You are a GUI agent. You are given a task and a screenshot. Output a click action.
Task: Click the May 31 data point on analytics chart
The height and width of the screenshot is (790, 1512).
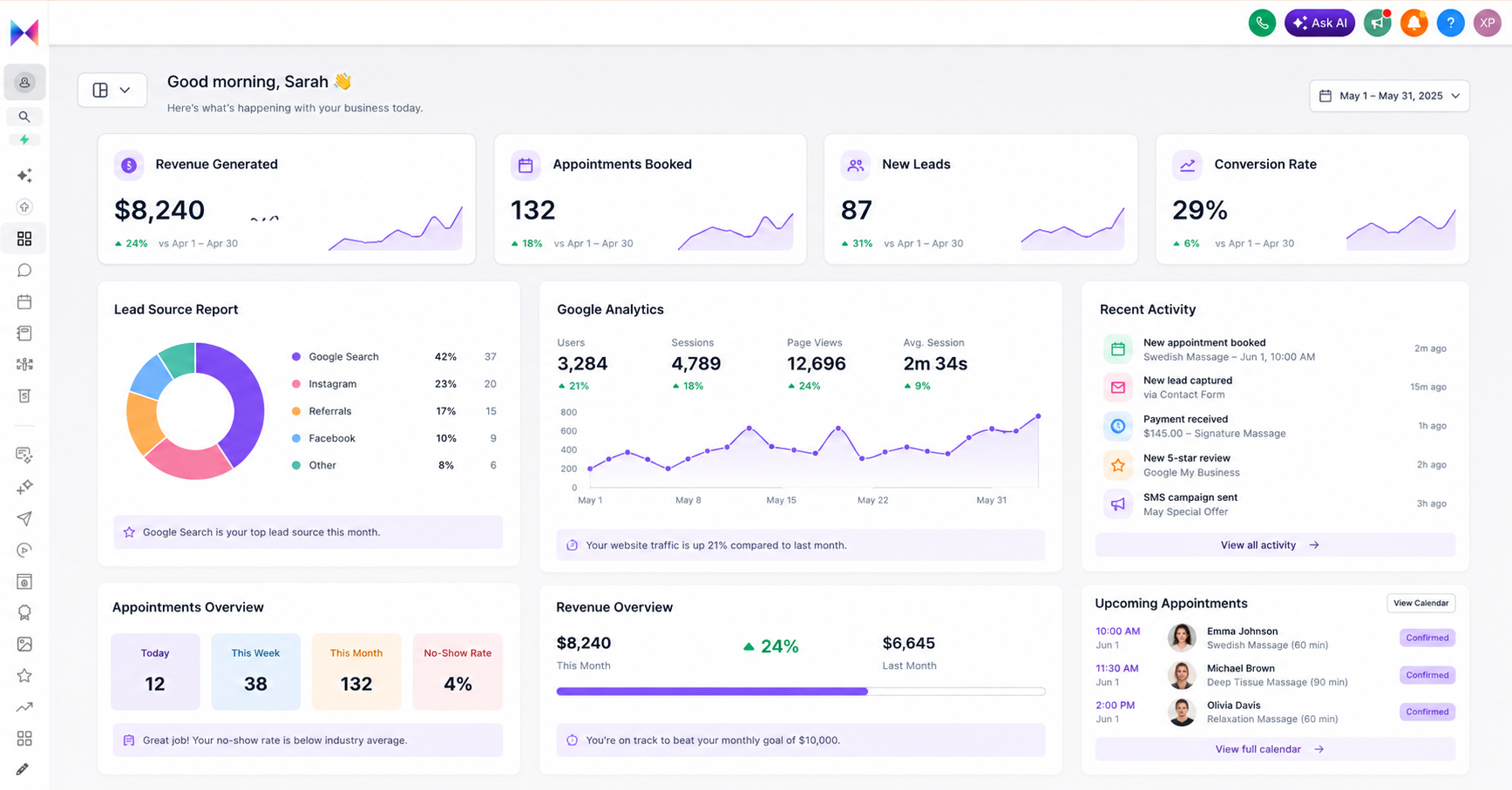pos(1038,416)
